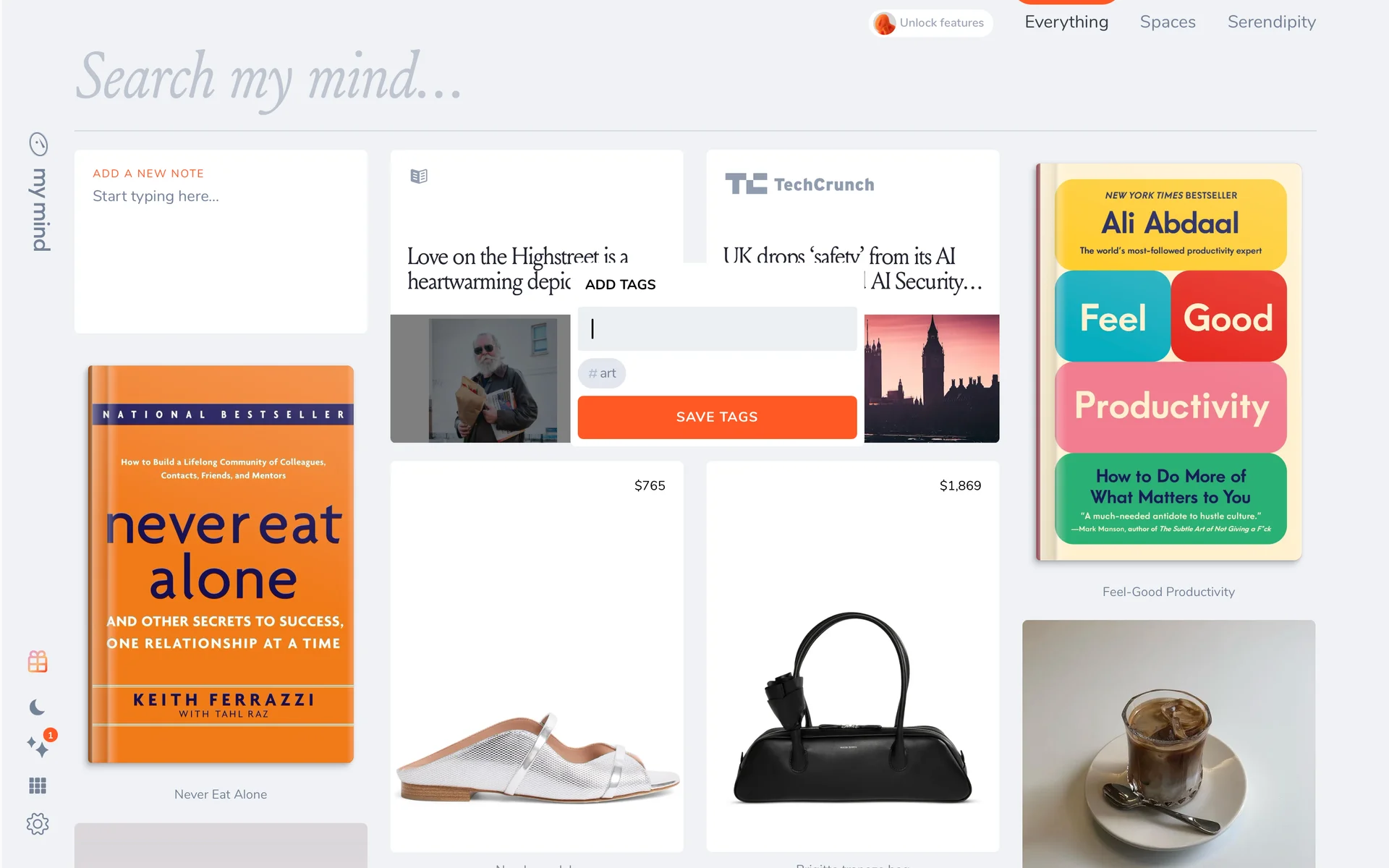
Task: Open the Never Eat Alone book cover
Action: [221, 564]
